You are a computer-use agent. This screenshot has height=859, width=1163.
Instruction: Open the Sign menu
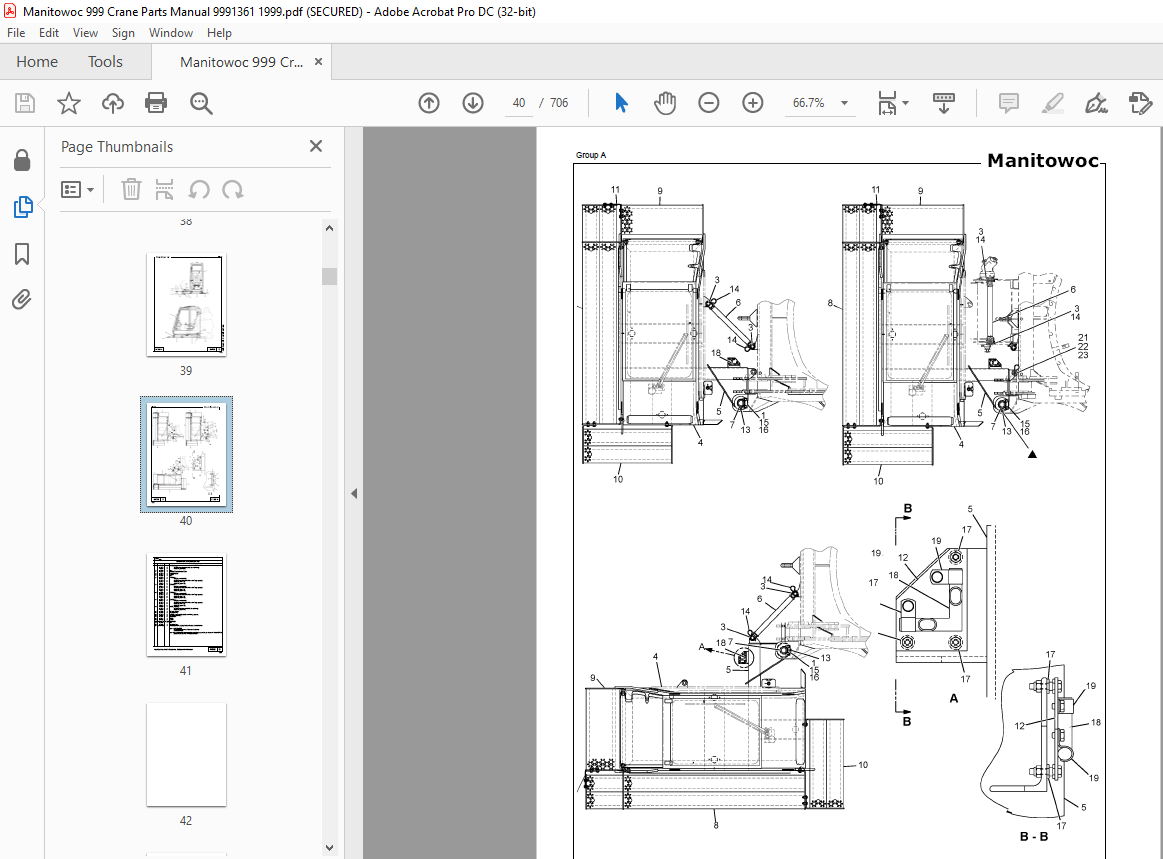point(123,33)
